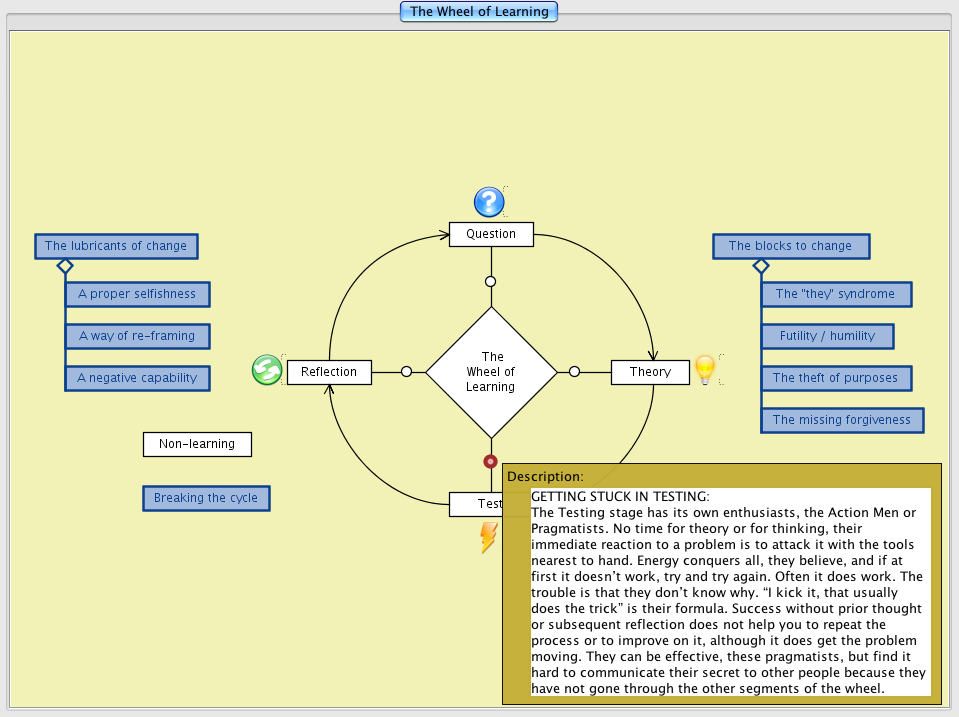
Task: Click the Wheel of Learning diamond
Action: [491, 372]
